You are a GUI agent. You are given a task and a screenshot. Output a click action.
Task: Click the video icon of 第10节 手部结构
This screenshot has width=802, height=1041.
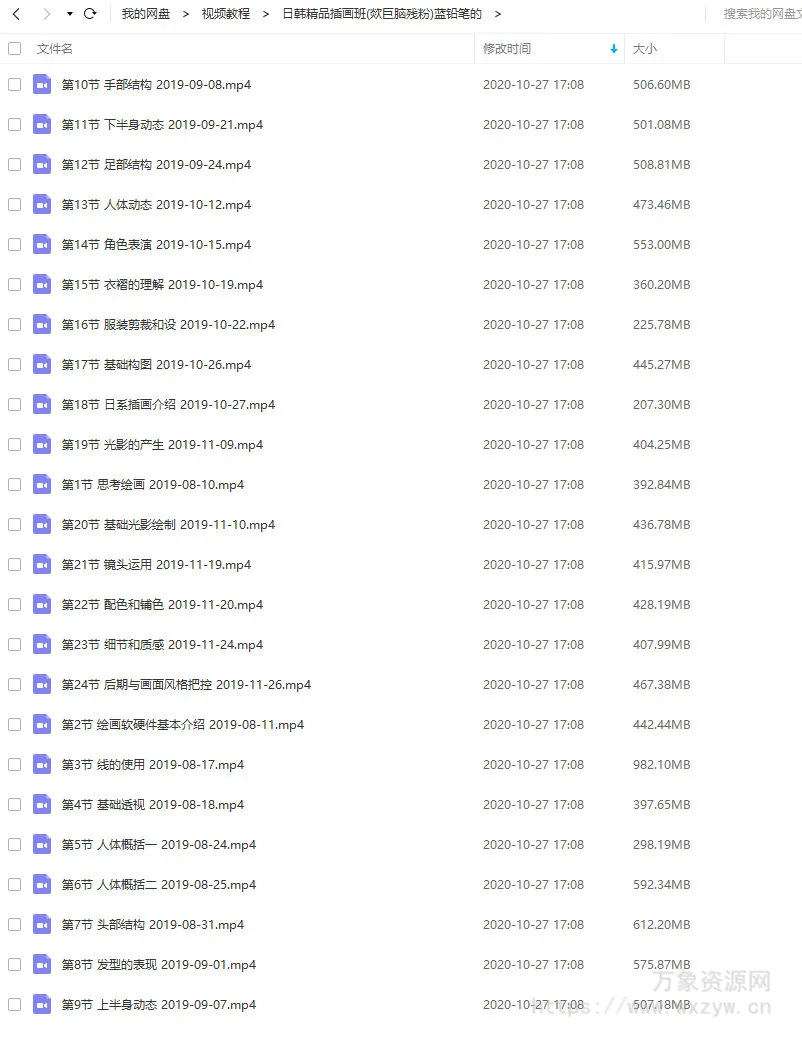click(42, 85)
